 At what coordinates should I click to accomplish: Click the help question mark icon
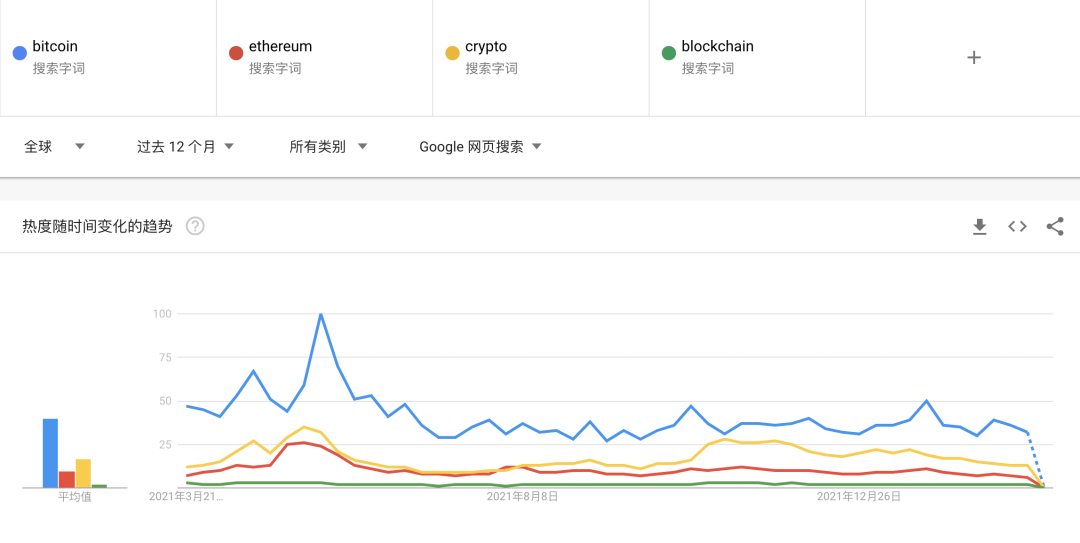[x=195, y=226]
